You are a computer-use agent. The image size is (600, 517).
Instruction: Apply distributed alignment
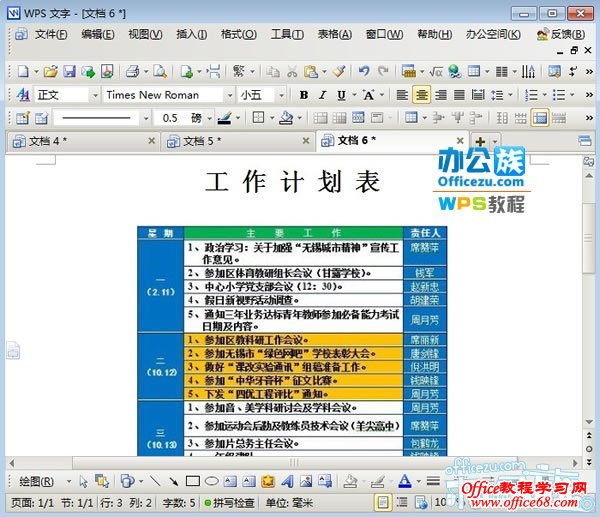coord(478,95)
